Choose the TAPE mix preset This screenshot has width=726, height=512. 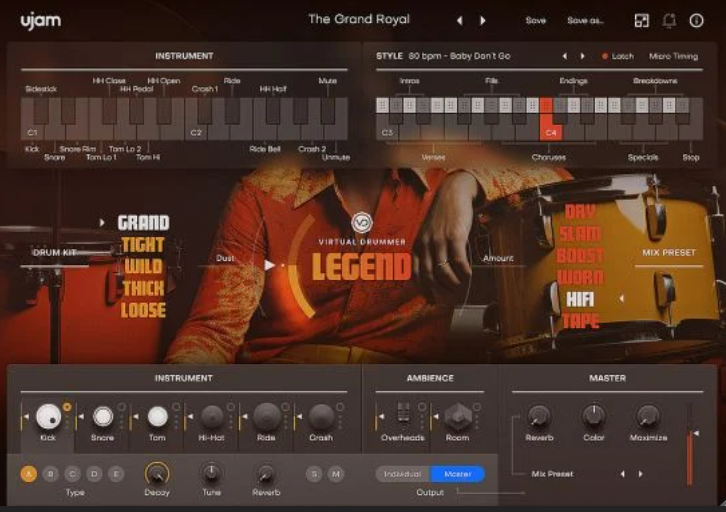coord(581,321)
